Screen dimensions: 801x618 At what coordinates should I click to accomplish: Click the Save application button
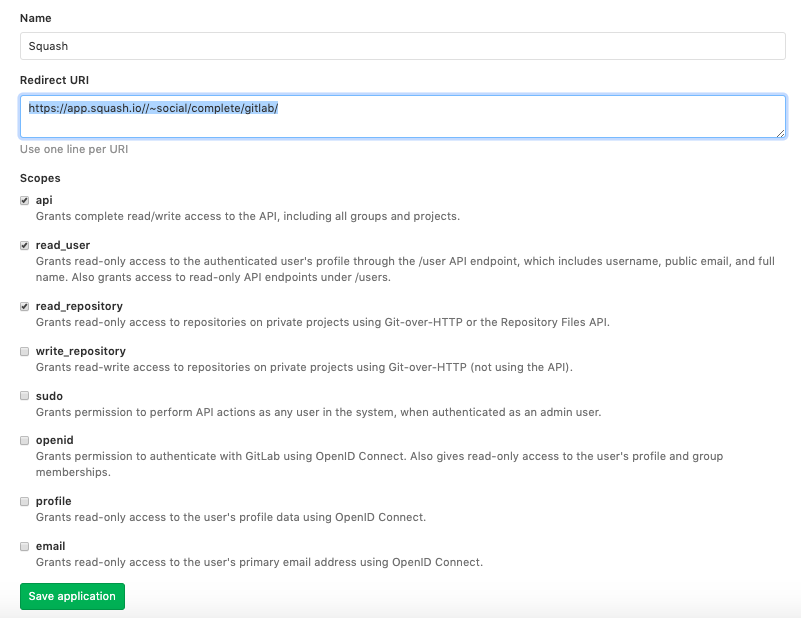click(x=72, y=596)
